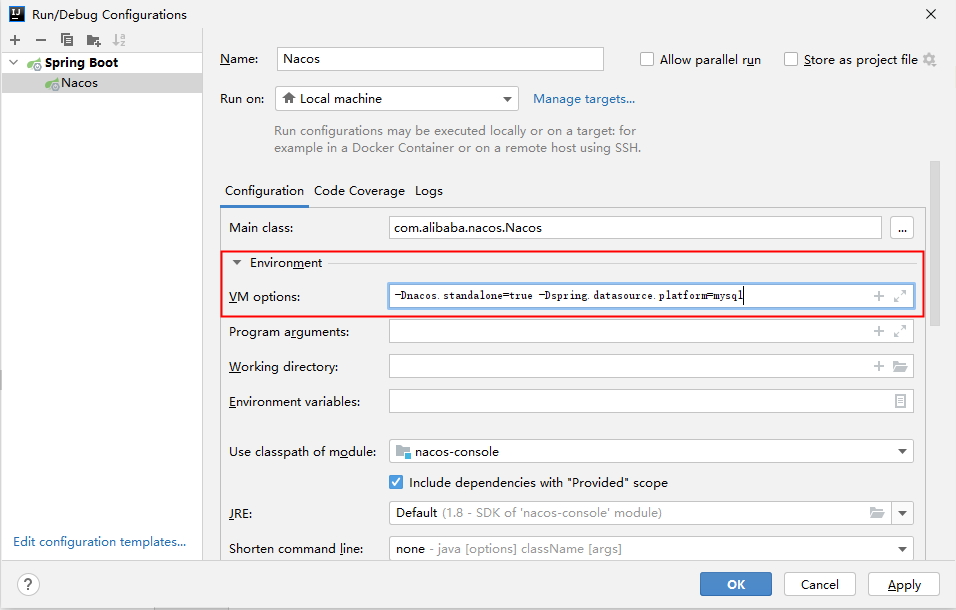Enable Allow parallel run
The height and width of the screenshot is (610, 956).
tap(647, 59)
